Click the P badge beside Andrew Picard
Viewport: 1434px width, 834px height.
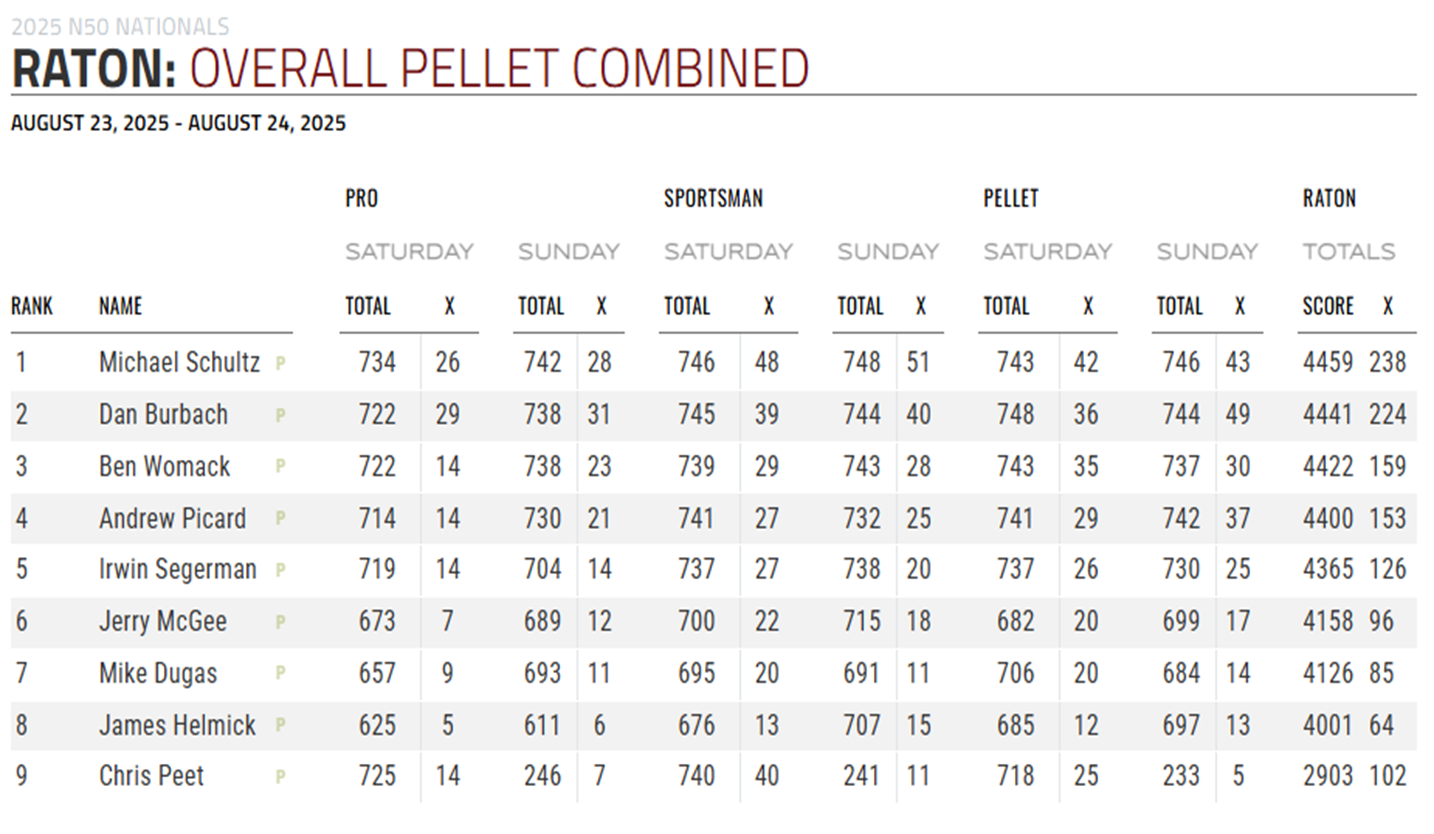coord(281,519)
